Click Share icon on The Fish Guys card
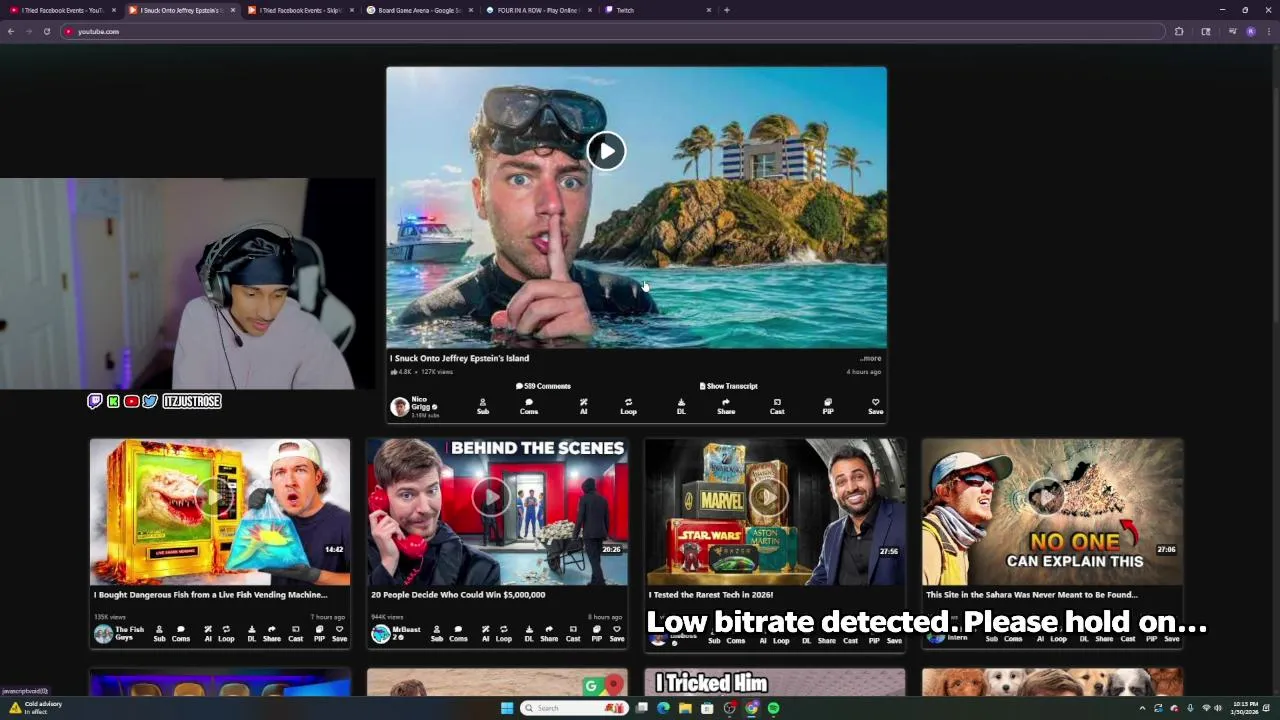The width and height of the screenshot is (1280, 720). click(271, 634)
